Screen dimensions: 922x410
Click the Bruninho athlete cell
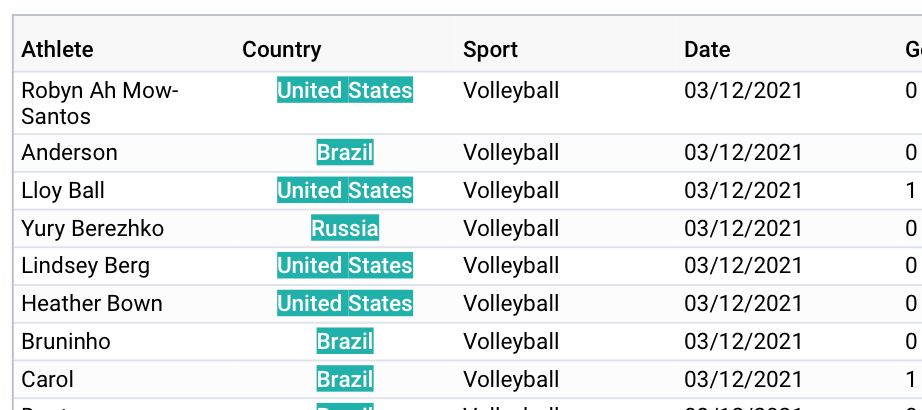123,341
